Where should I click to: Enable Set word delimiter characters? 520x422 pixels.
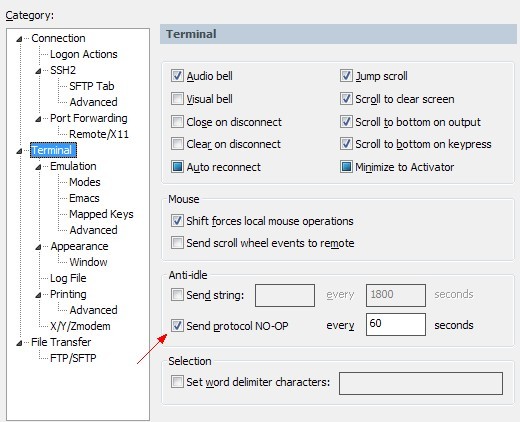pyautogui.click(x=177, y=381)
